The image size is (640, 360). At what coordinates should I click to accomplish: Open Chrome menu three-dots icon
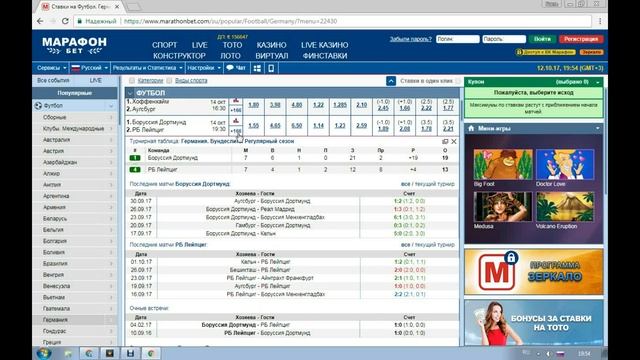click(600, 21)
